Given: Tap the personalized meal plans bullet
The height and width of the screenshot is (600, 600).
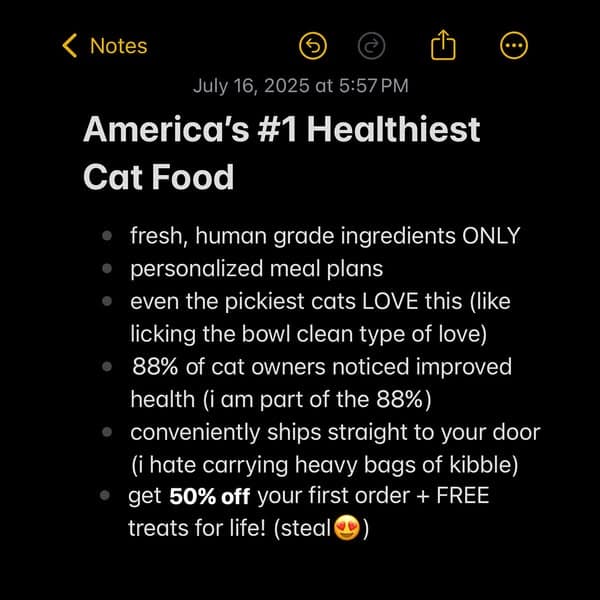Looking at the screenshot, I should (256, 269).
